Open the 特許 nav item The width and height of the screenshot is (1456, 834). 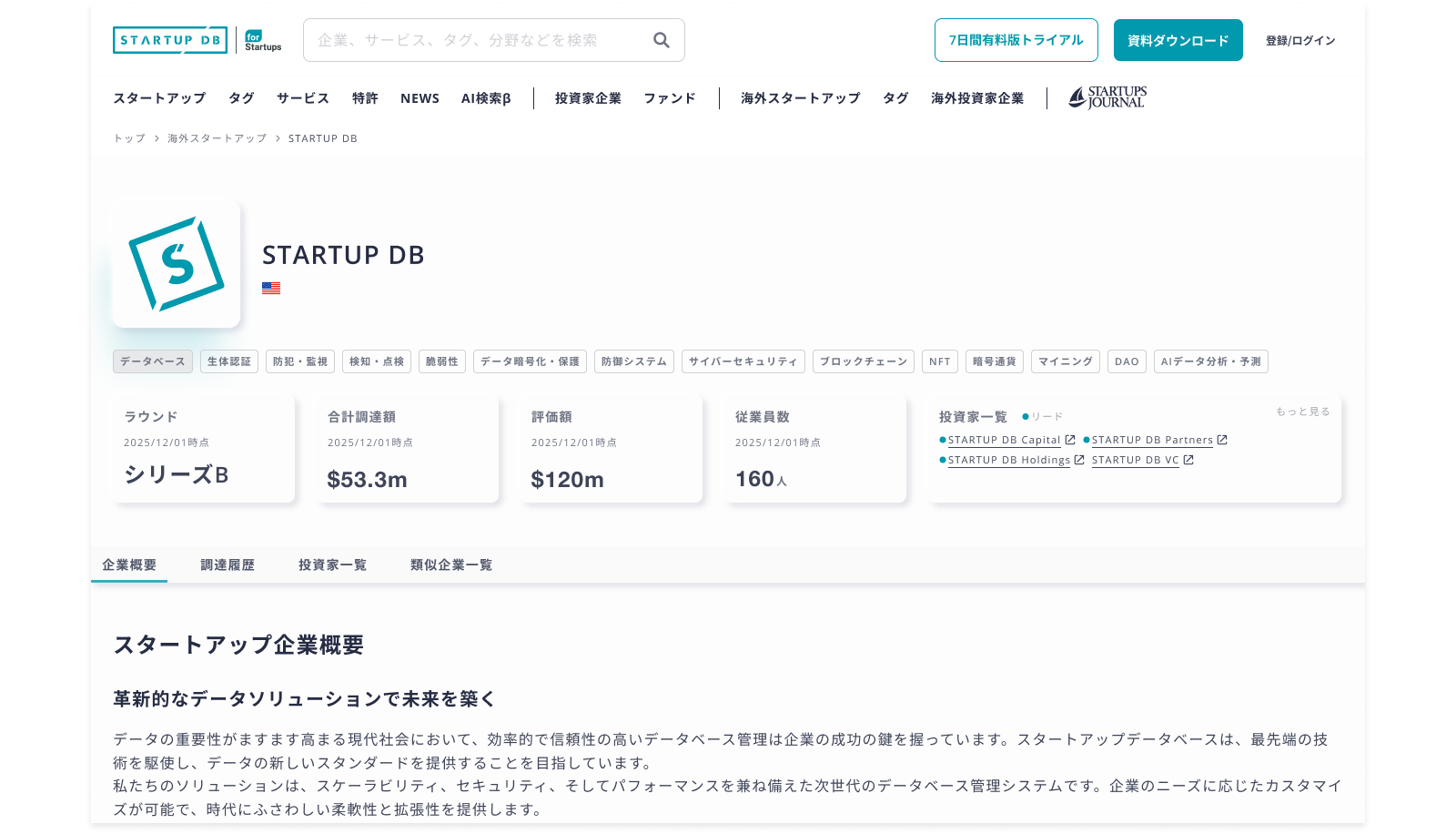coord(365,98)
